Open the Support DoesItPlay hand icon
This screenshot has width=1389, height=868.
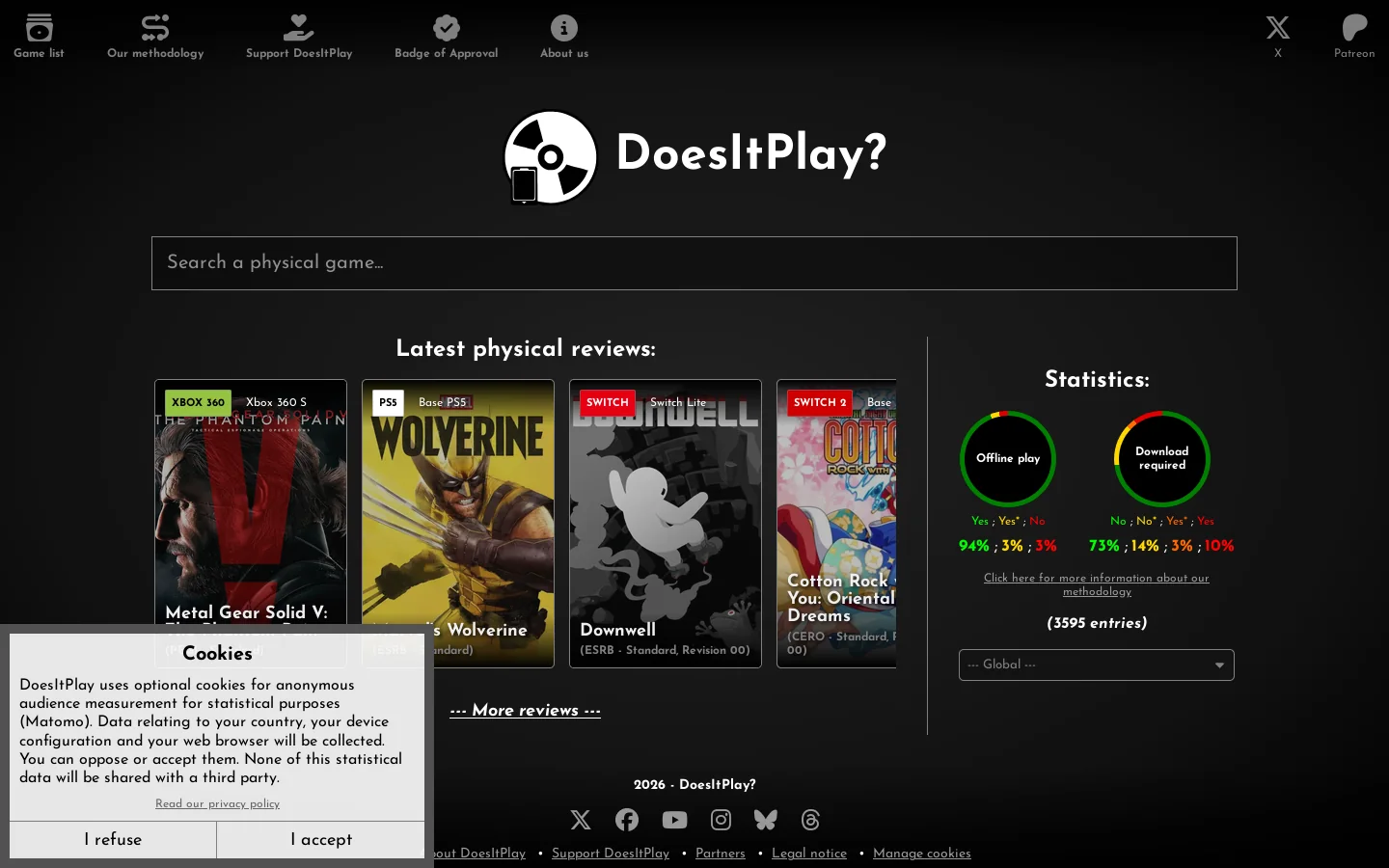[x=299, y=27]
